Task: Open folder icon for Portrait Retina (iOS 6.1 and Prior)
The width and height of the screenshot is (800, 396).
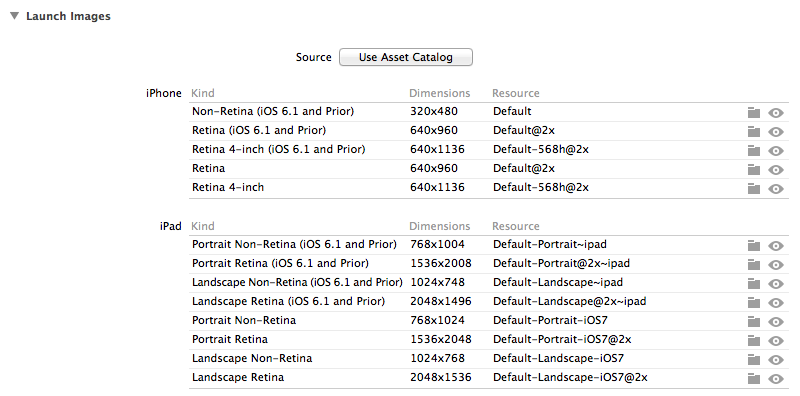Action: (x=754, y=264)
